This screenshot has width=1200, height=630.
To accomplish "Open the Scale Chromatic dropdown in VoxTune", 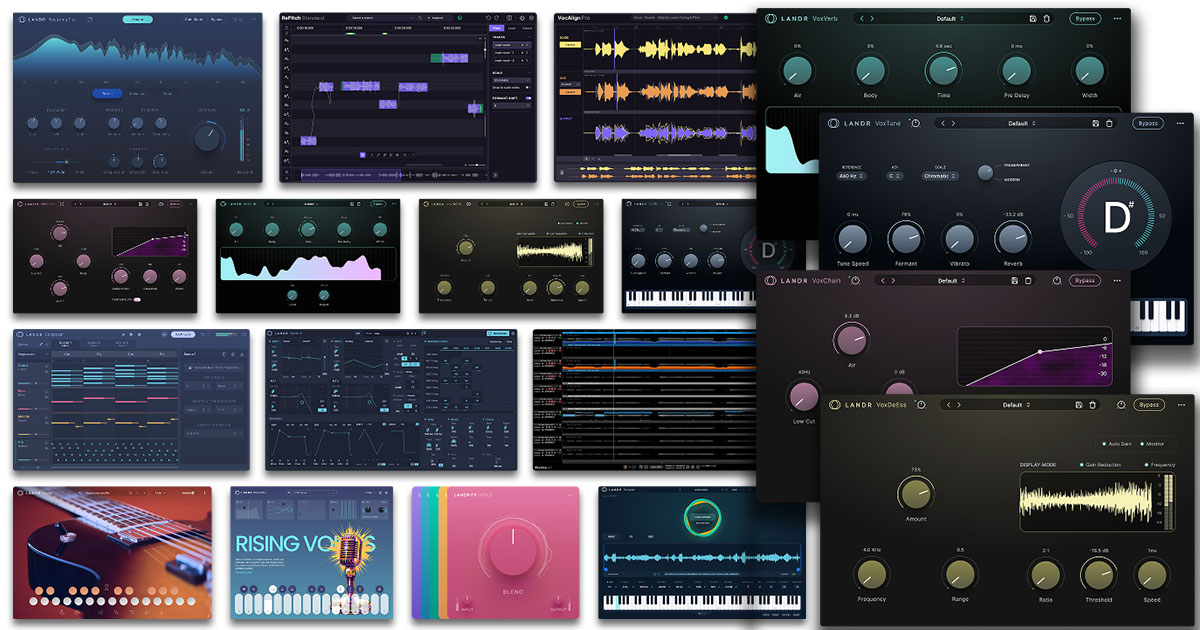I will (940, 176).
